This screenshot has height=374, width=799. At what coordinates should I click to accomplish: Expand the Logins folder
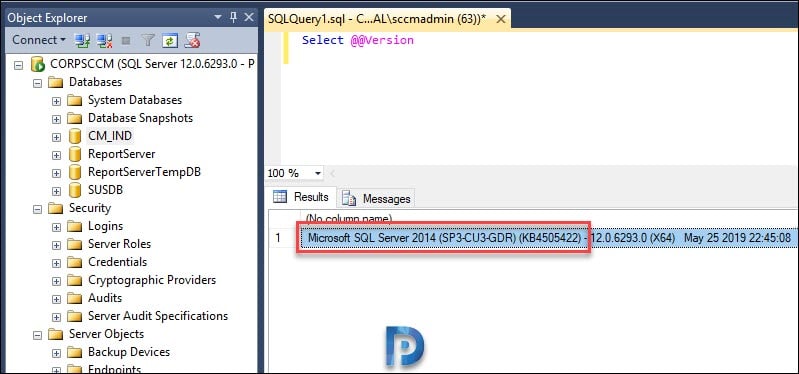pyautogui.click(x=56, y=227)
